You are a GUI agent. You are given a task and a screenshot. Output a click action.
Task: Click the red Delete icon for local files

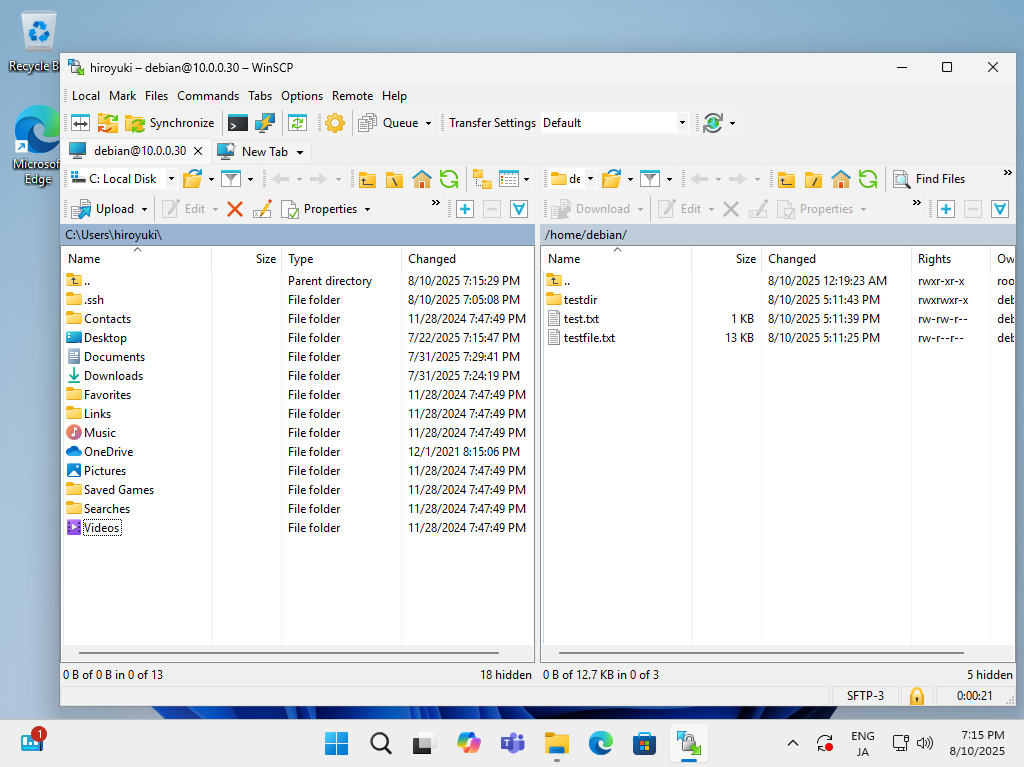pyautogui.click(x=235, y=209)
